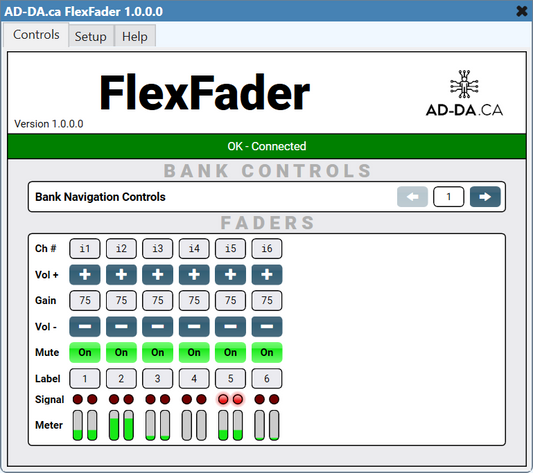Image resolution: width=533 pixels, height=473 pixels.
Task: Click the Label field reading 3
Action: pyautogui.click(x=157, y=378)
